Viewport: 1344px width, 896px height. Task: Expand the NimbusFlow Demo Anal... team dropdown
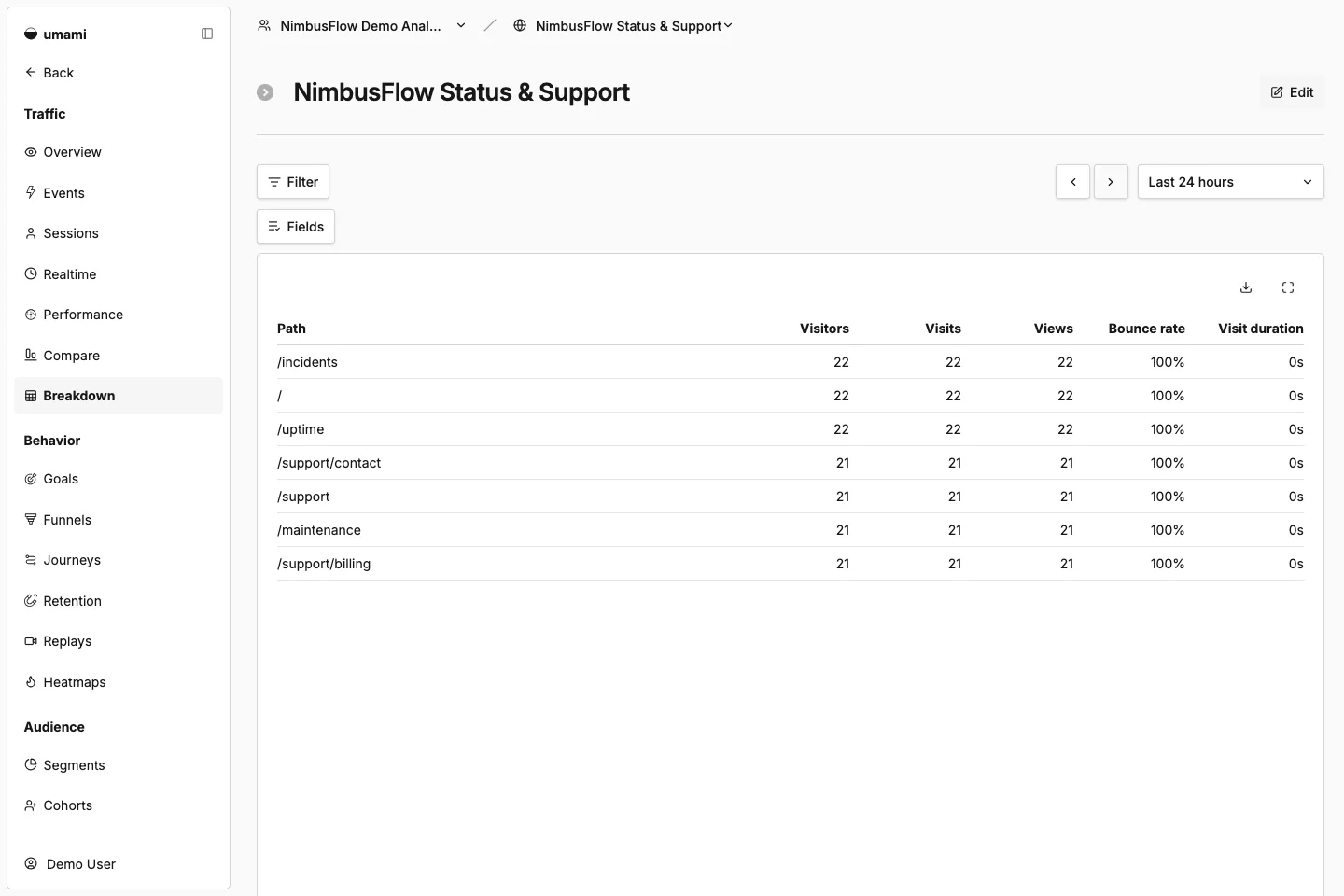point(361,26)
